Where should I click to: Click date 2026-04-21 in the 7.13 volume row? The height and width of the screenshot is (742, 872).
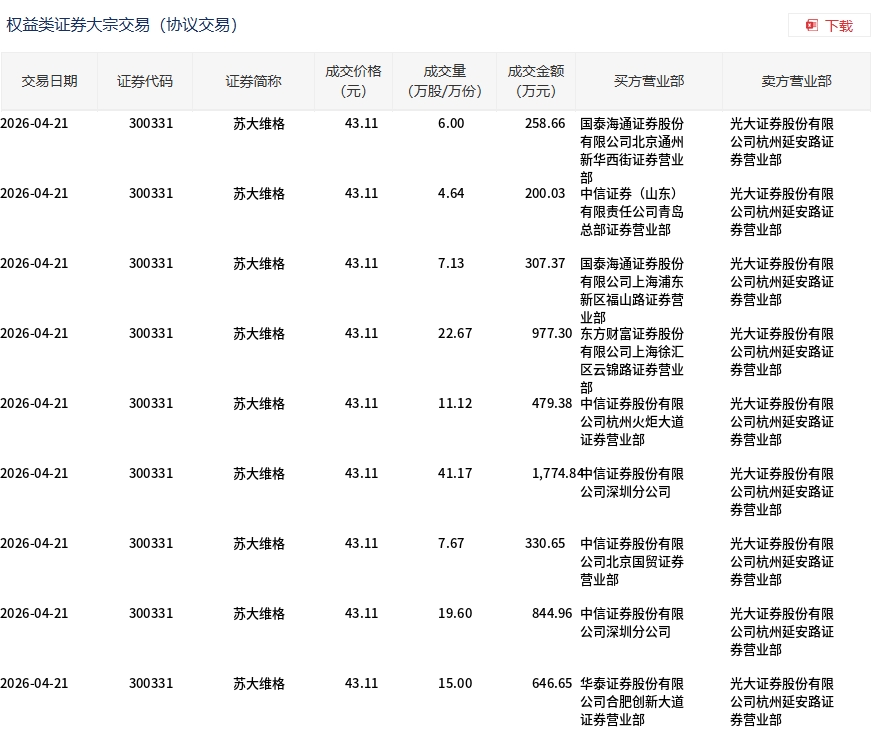tap(34, 264)
